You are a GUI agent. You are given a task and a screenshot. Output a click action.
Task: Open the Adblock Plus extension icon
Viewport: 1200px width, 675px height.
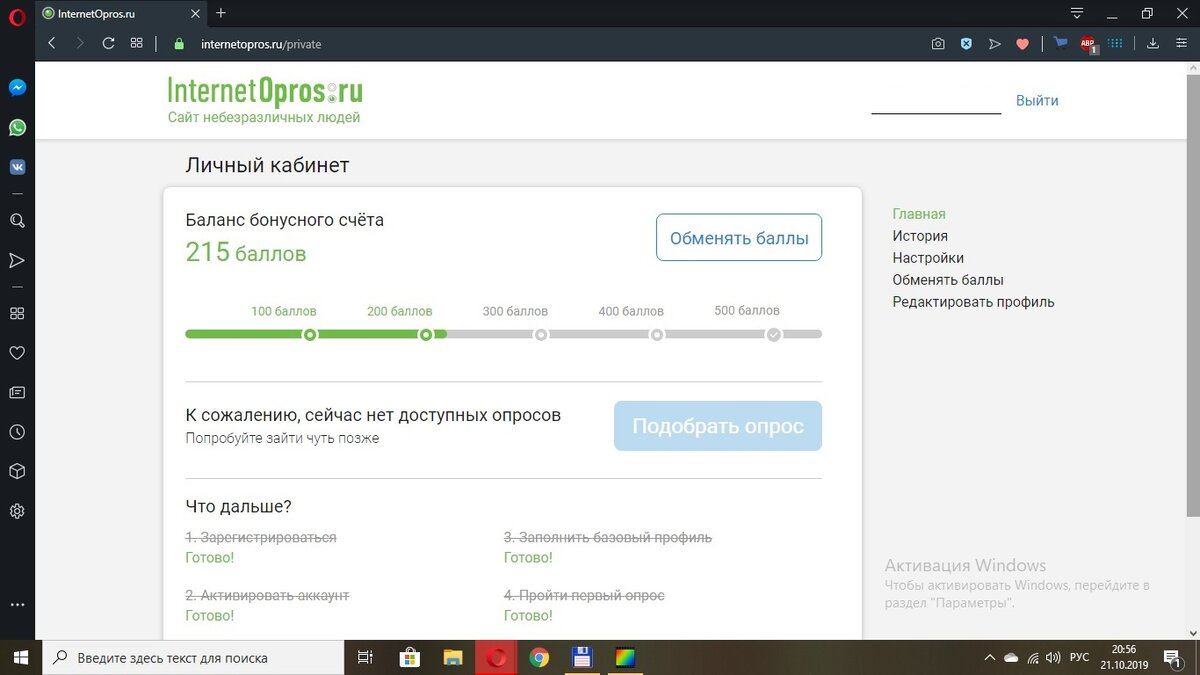(x=1087, y=43)
